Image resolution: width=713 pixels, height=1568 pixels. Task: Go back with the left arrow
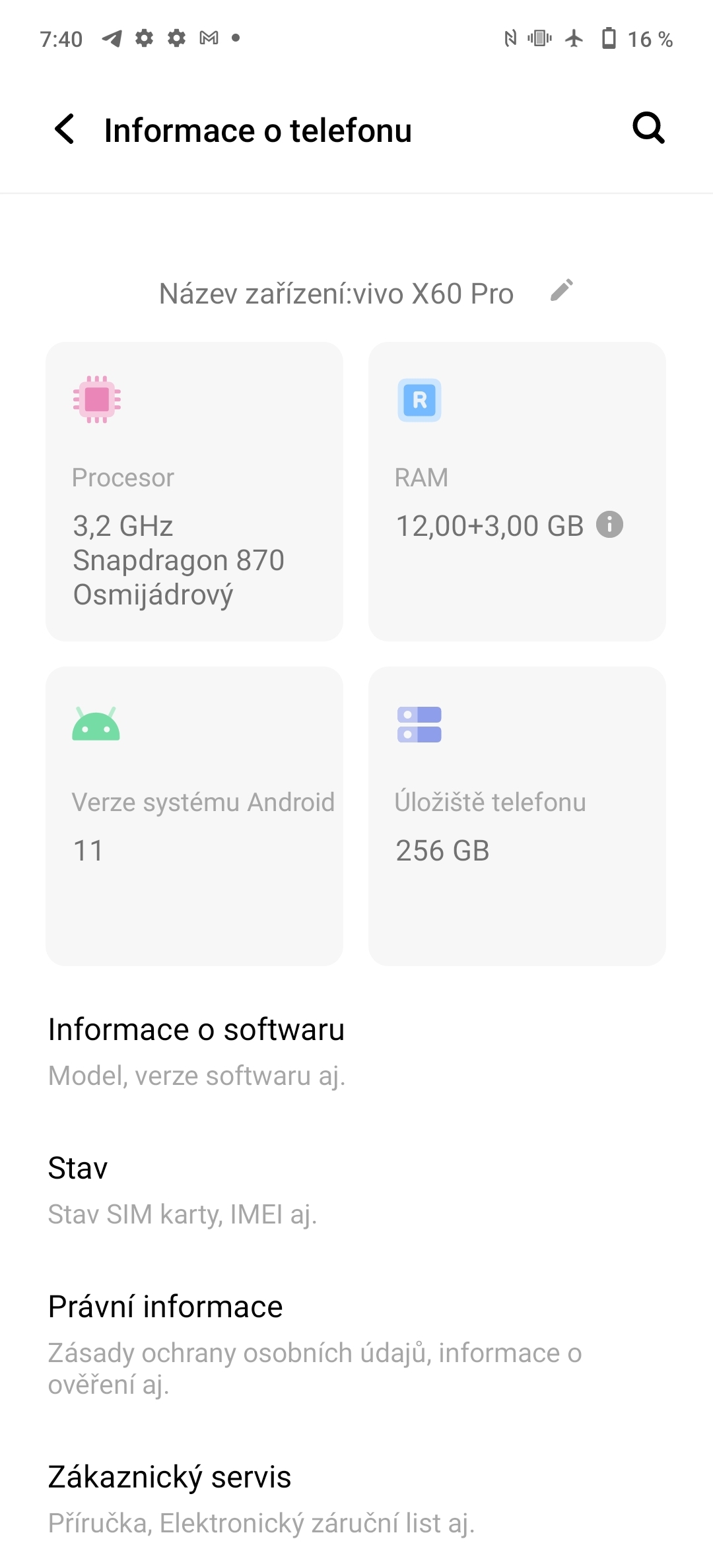click(x=64, y=129)
